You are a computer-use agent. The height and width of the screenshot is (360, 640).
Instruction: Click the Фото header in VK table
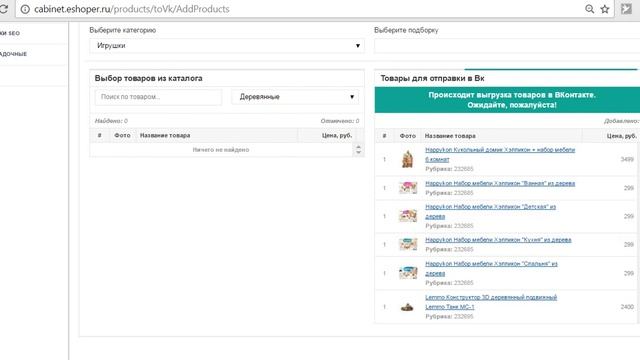407,136
